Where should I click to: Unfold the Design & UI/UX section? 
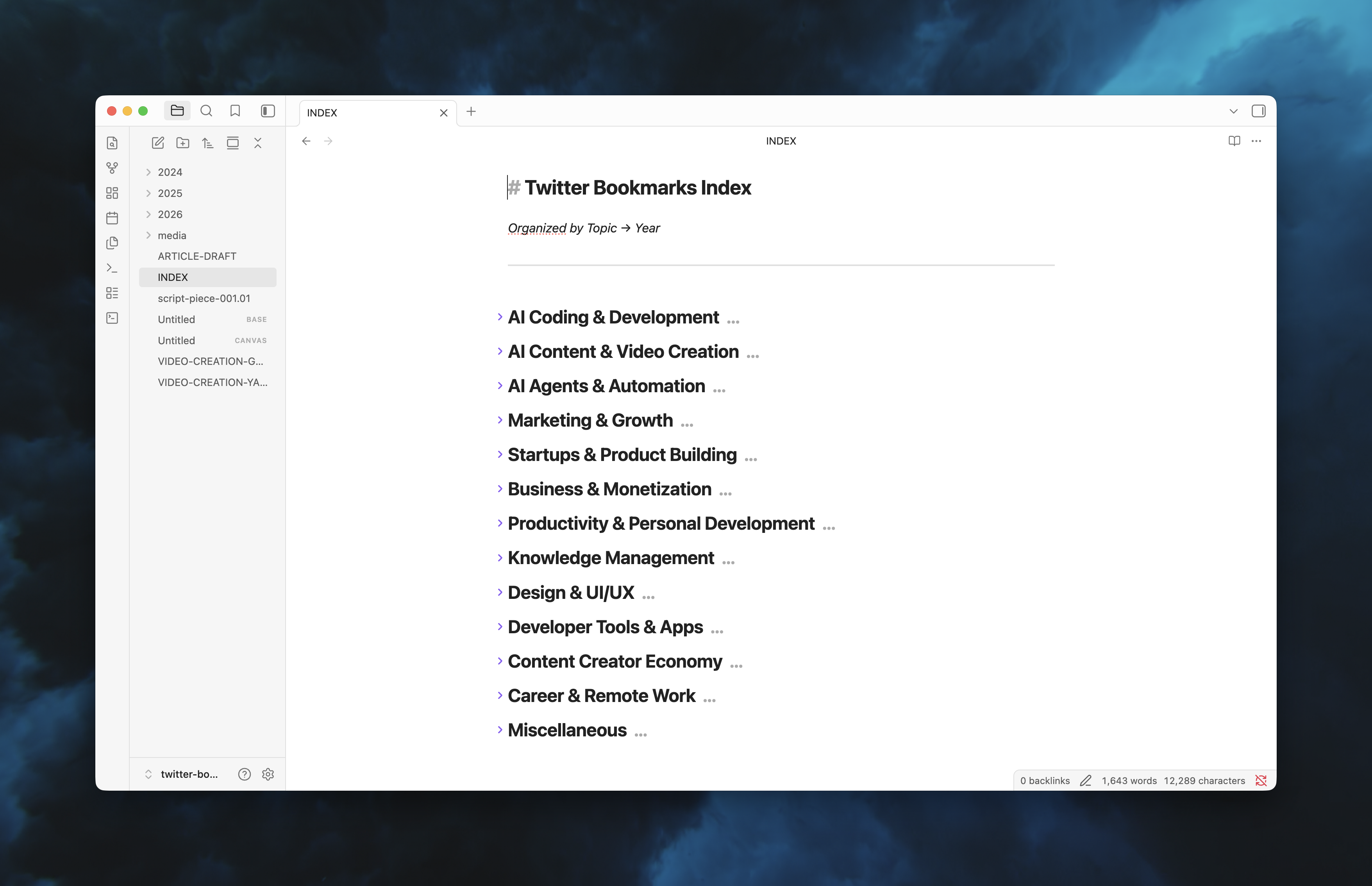point(500,593)
